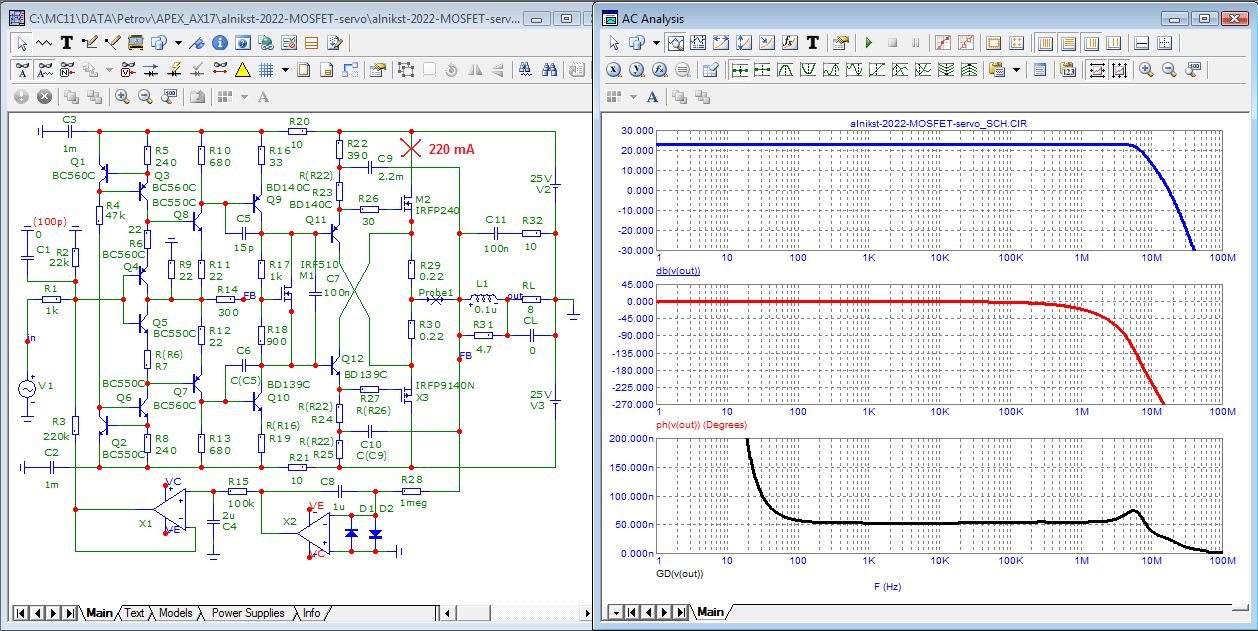Click the fx function icon
Screen dimensions: 1258x631
click(x=789, y=43)
